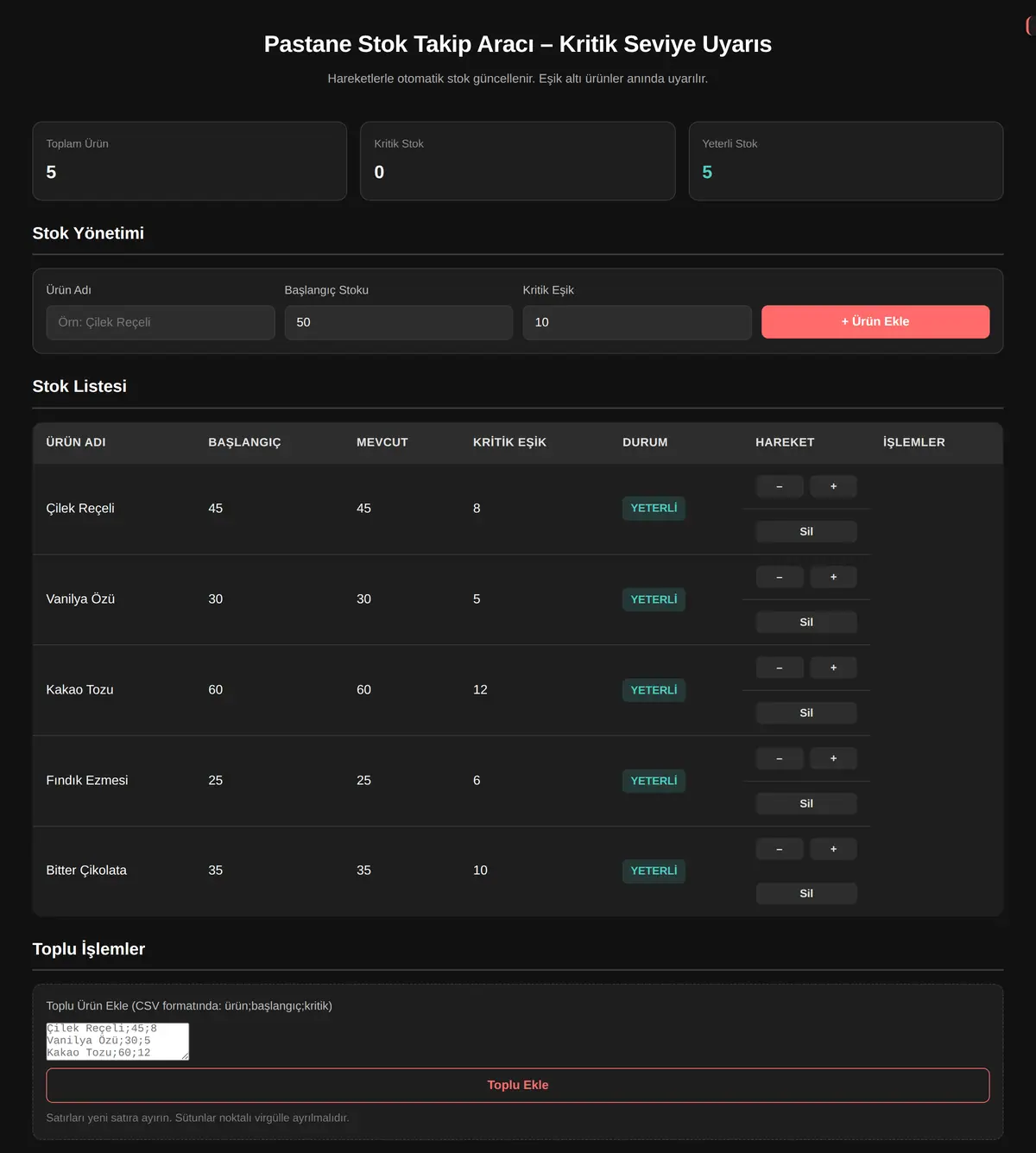Click the KRİTİK EŞİK column header
1036x1153 pixels.
[509, 442]
